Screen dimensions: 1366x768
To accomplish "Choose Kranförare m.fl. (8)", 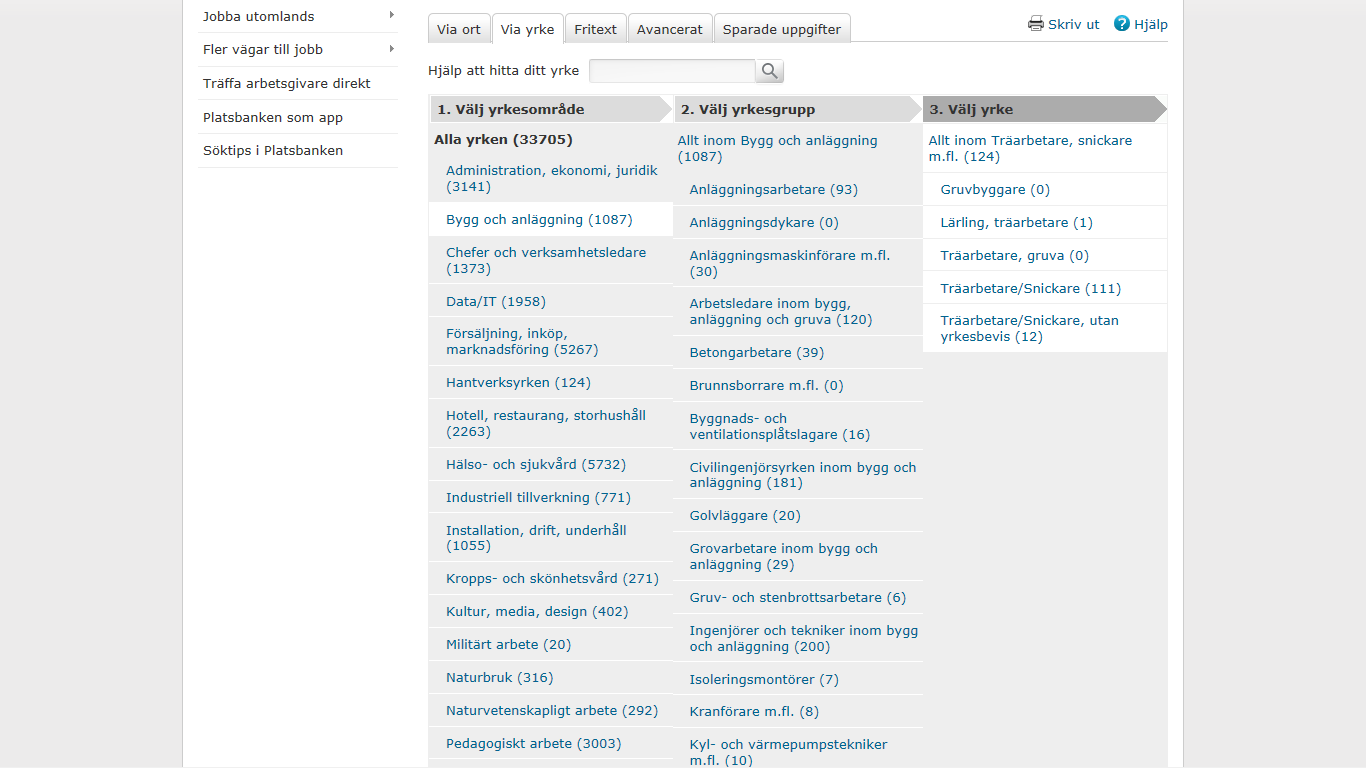I will click(754, 711).
